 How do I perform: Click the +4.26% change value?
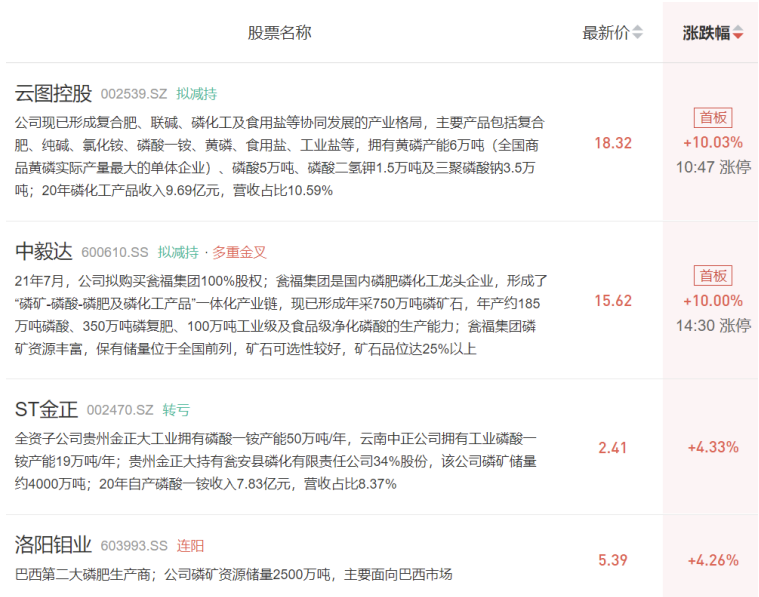coord(713,560)
